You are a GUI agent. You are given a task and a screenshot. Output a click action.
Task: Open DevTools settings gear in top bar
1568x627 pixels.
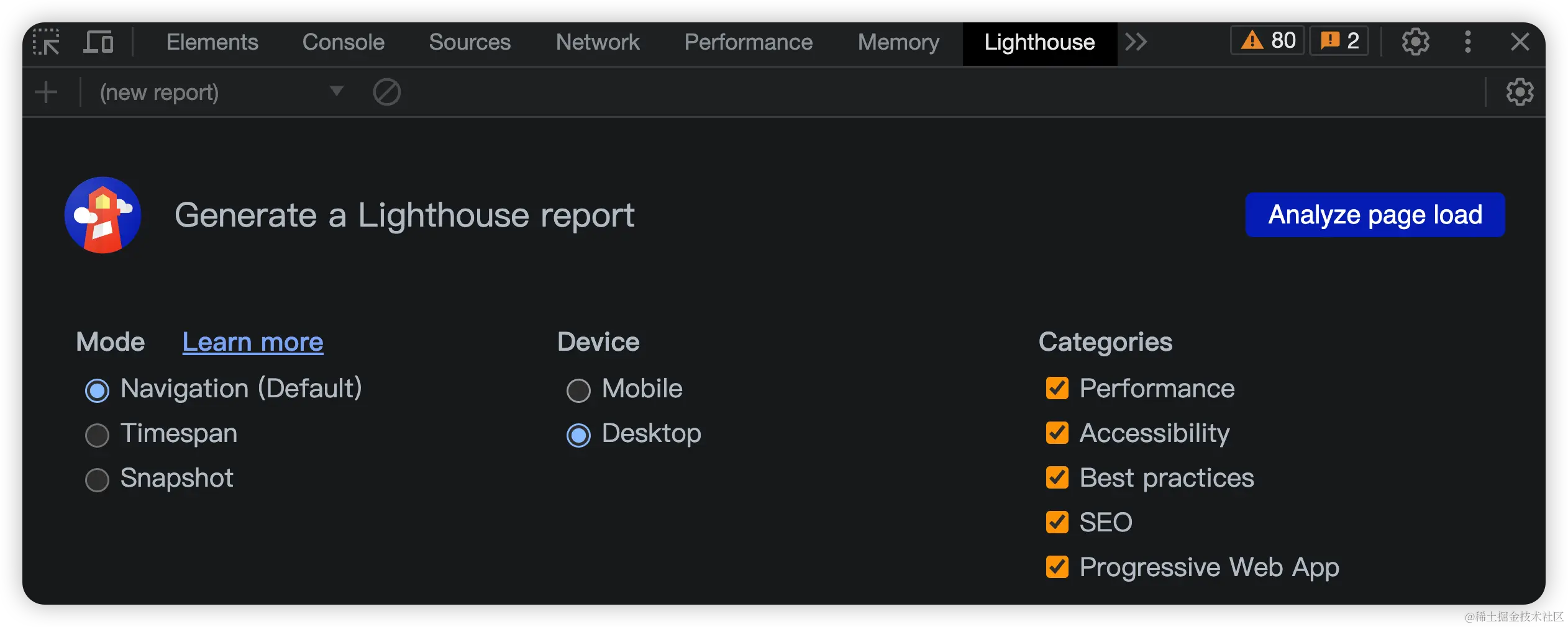pos(1415,42)
